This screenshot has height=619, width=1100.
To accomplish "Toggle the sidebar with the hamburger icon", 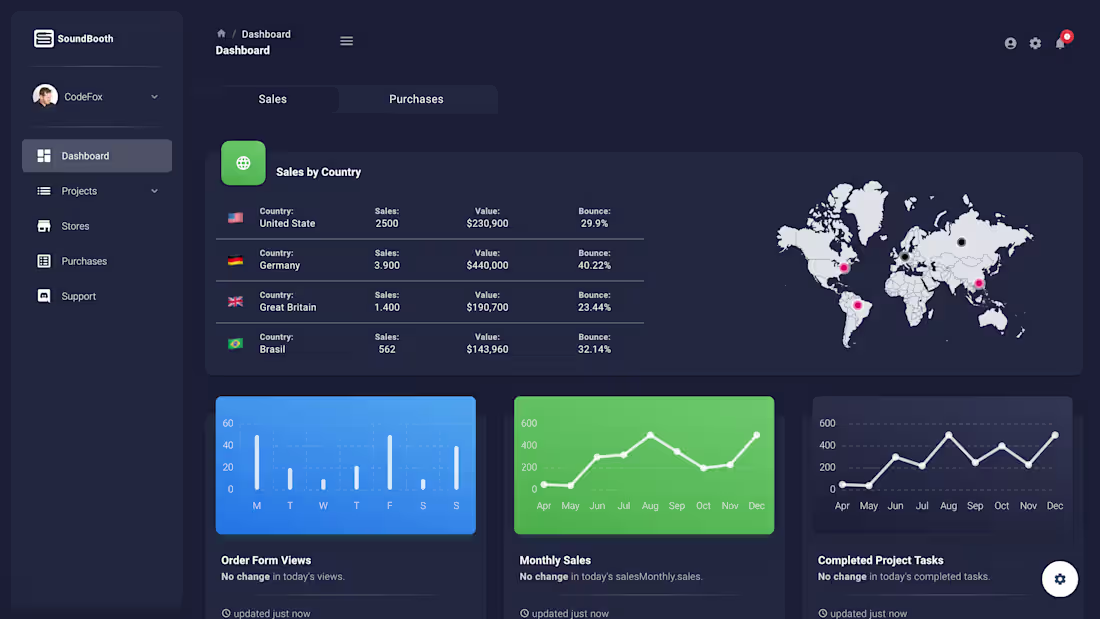I will point(346,41).
